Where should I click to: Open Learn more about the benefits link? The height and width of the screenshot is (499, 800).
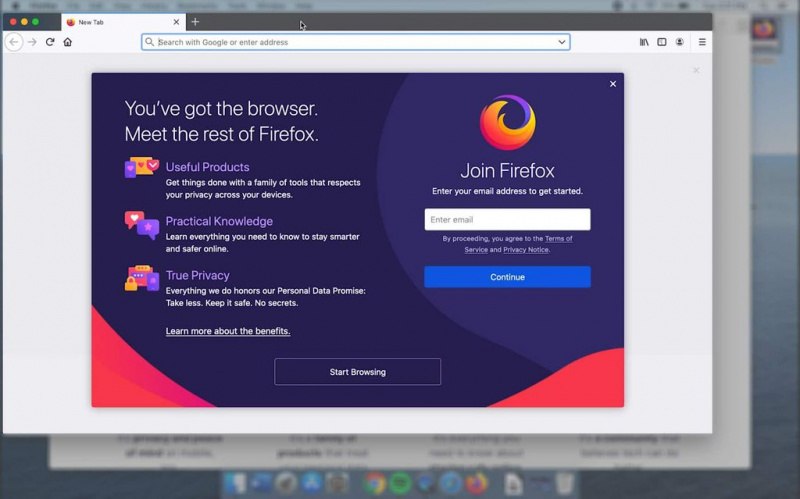228,331
